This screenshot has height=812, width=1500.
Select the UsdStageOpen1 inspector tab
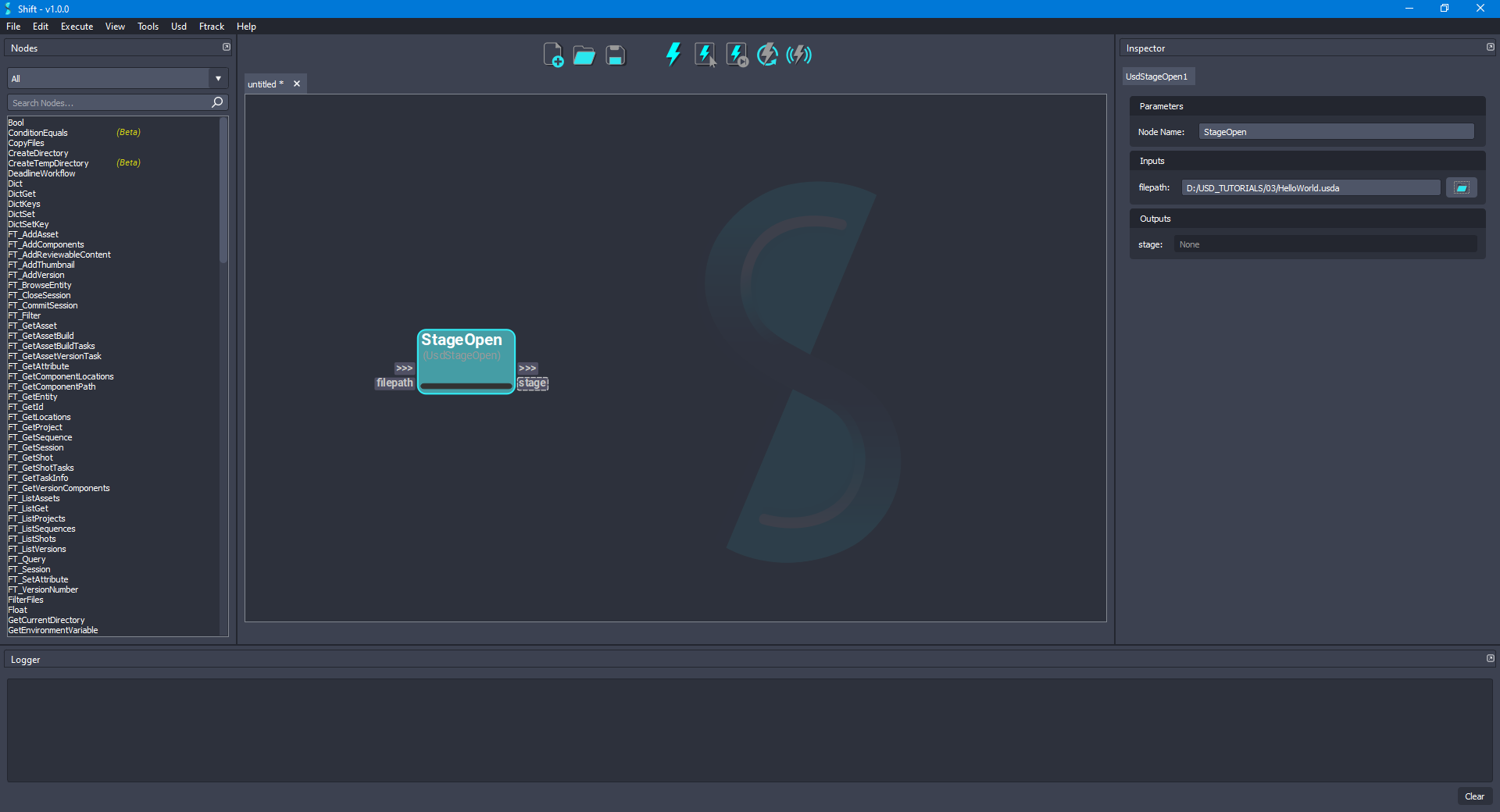[x=1157, y=76]
